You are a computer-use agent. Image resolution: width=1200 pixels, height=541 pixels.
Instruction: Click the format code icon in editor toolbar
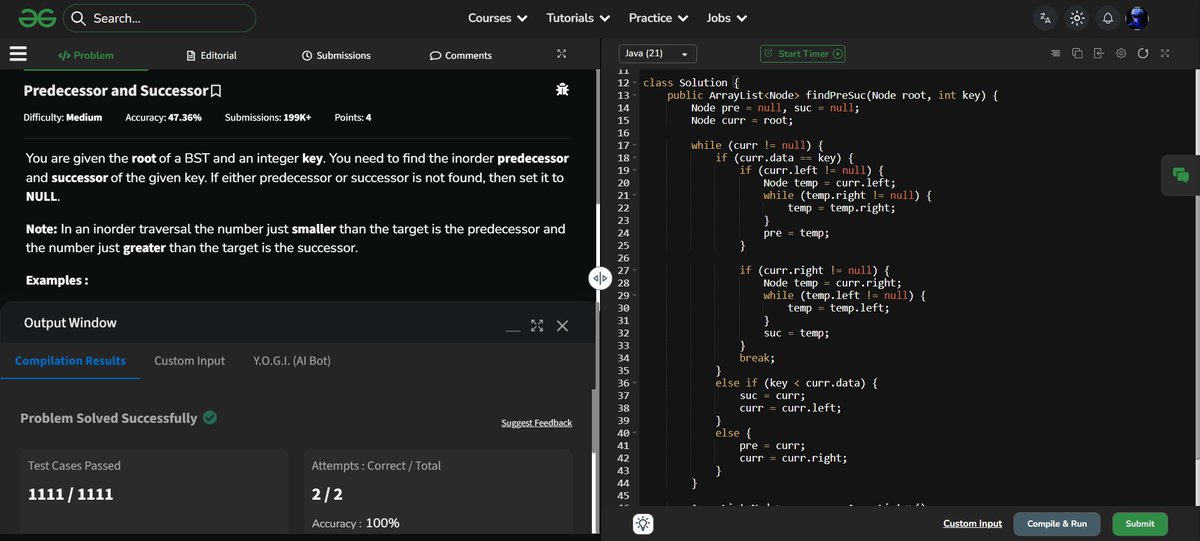pyautogui.click(x=1055, y=53)
